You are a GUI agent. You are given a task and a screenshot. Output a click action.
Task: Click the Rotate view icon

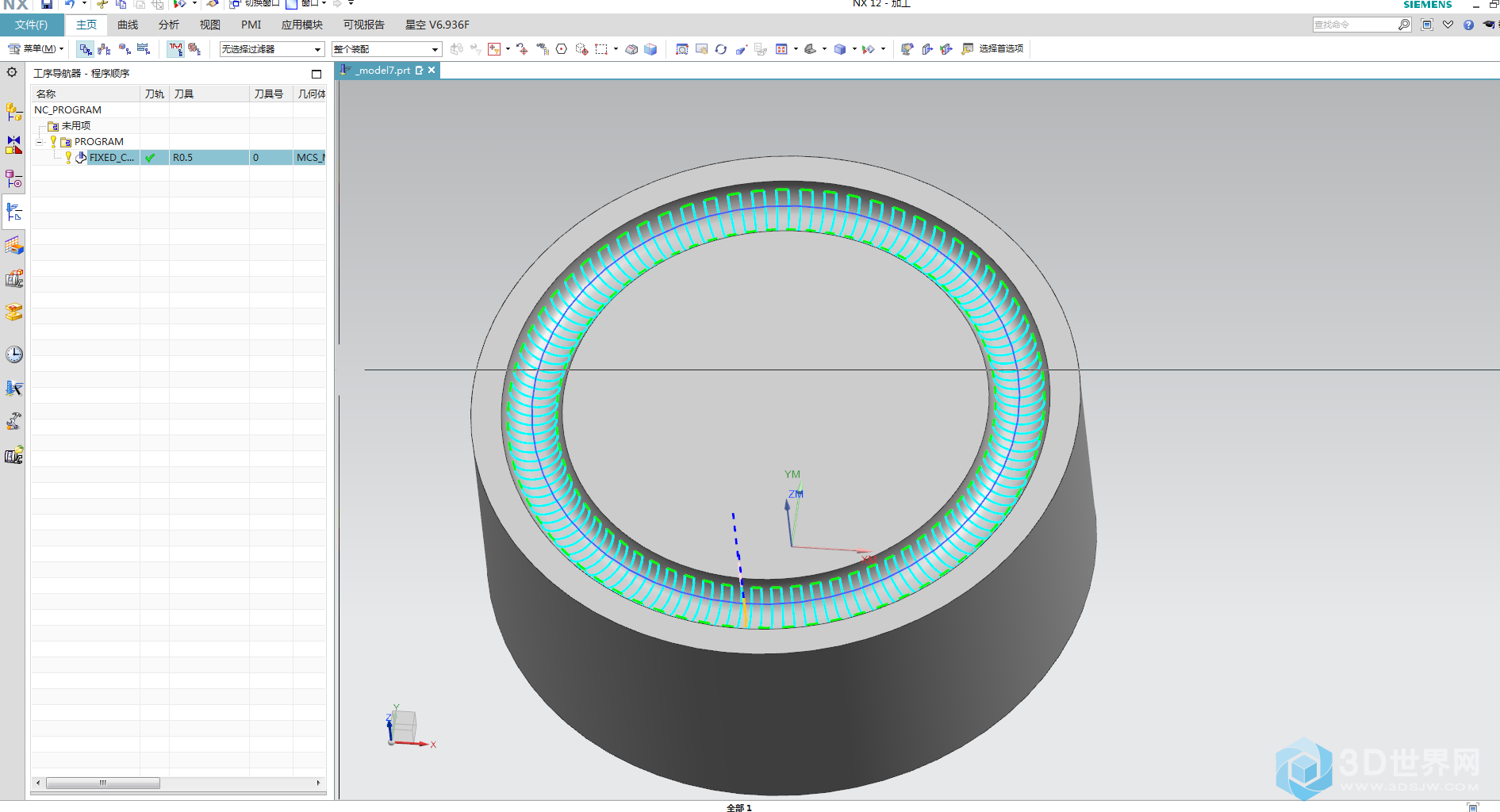pyautogui.click(x=721, y=49)
